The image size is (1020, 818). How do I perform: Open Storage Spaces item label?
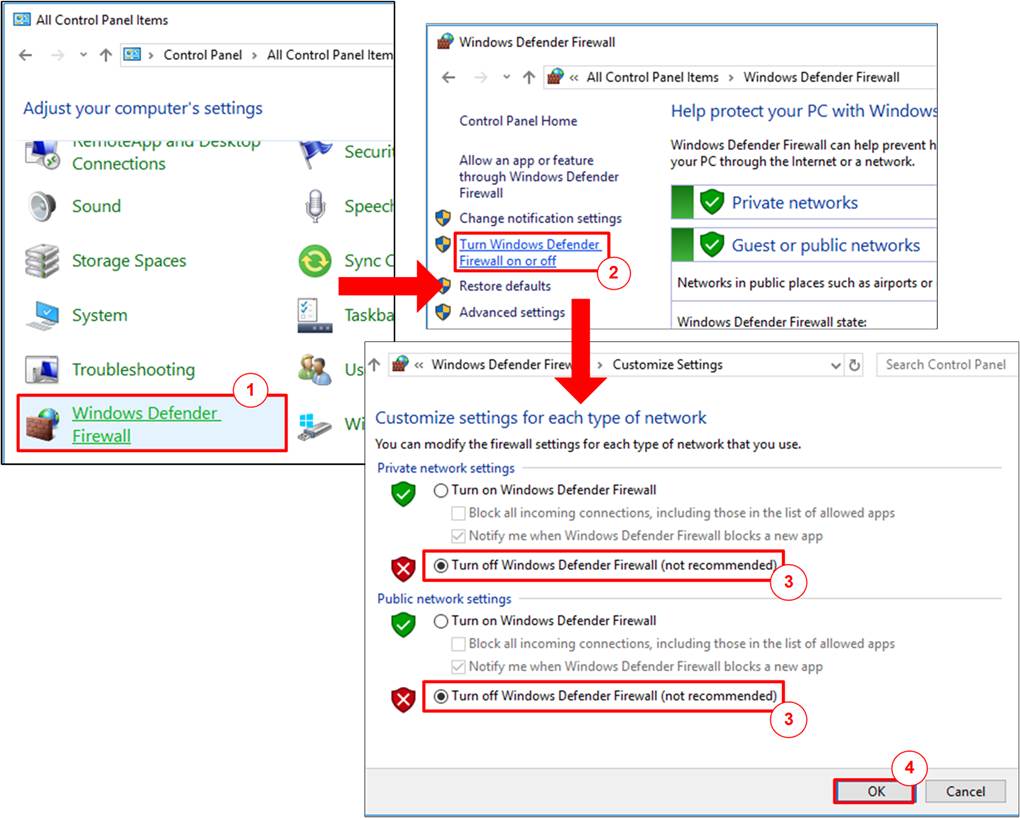point(129,261)
